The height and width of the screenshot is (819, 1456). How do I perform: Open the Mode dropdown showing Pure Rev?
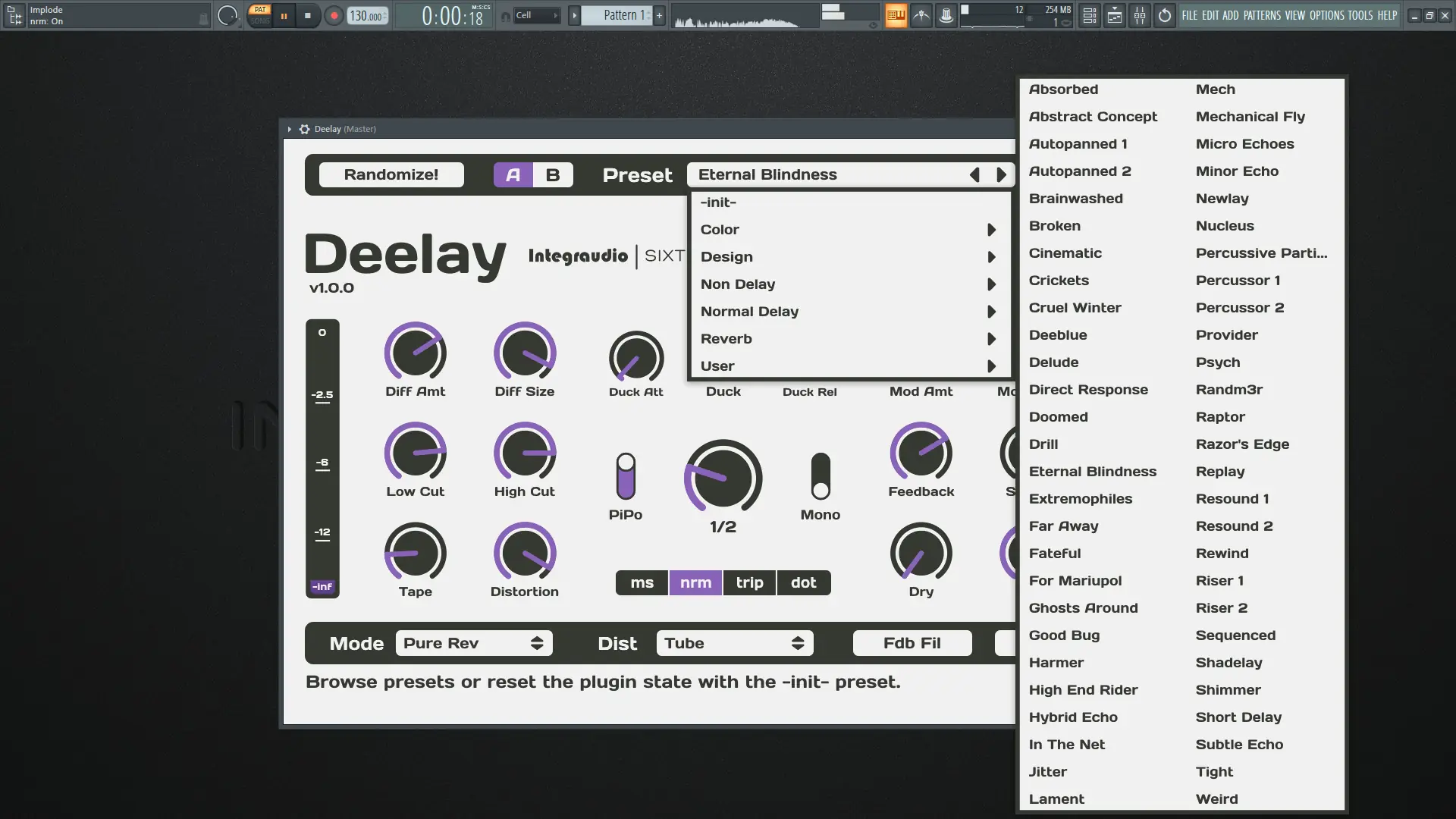click(x=474, y=643)
